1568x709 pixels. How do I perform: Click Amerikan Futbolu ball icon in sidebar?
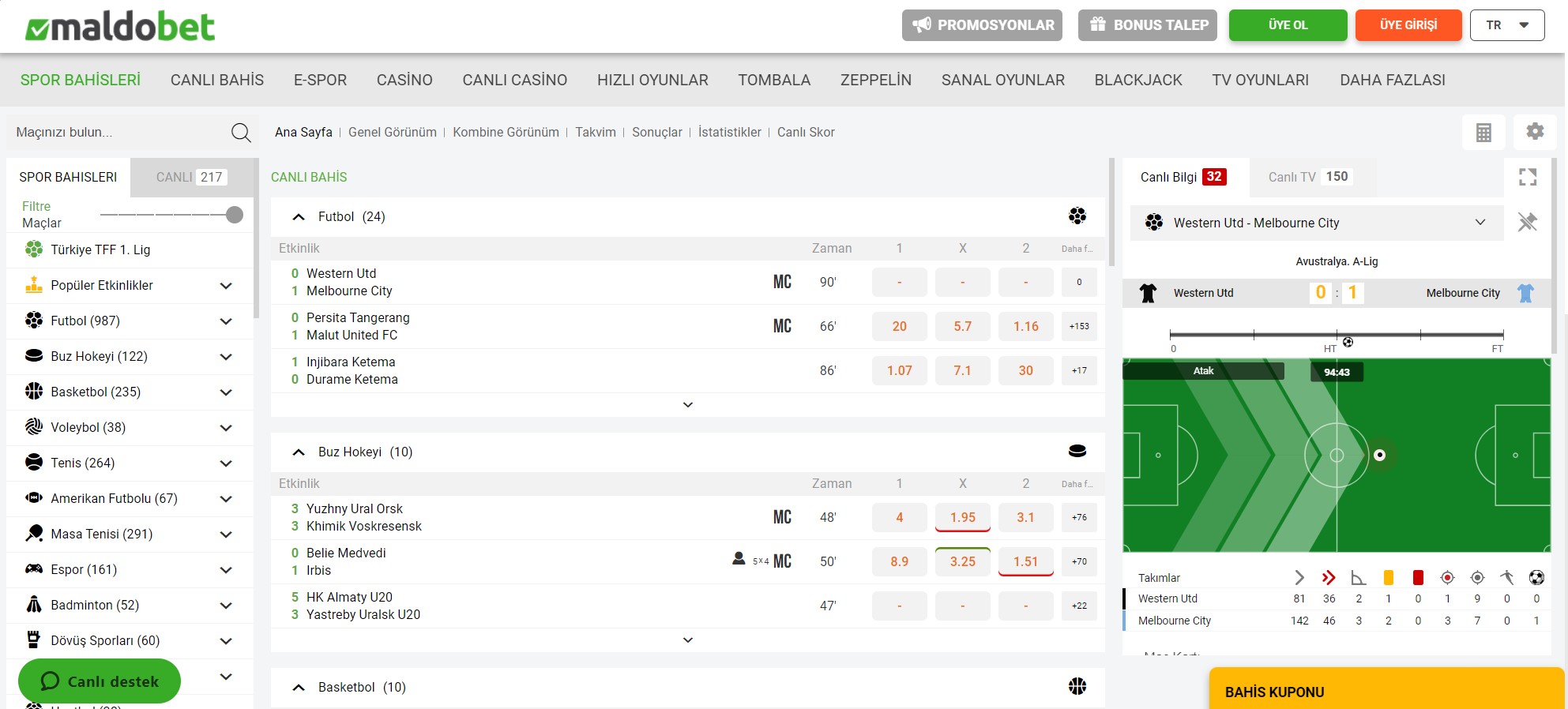pyautogui.click(x=34, y=498)
